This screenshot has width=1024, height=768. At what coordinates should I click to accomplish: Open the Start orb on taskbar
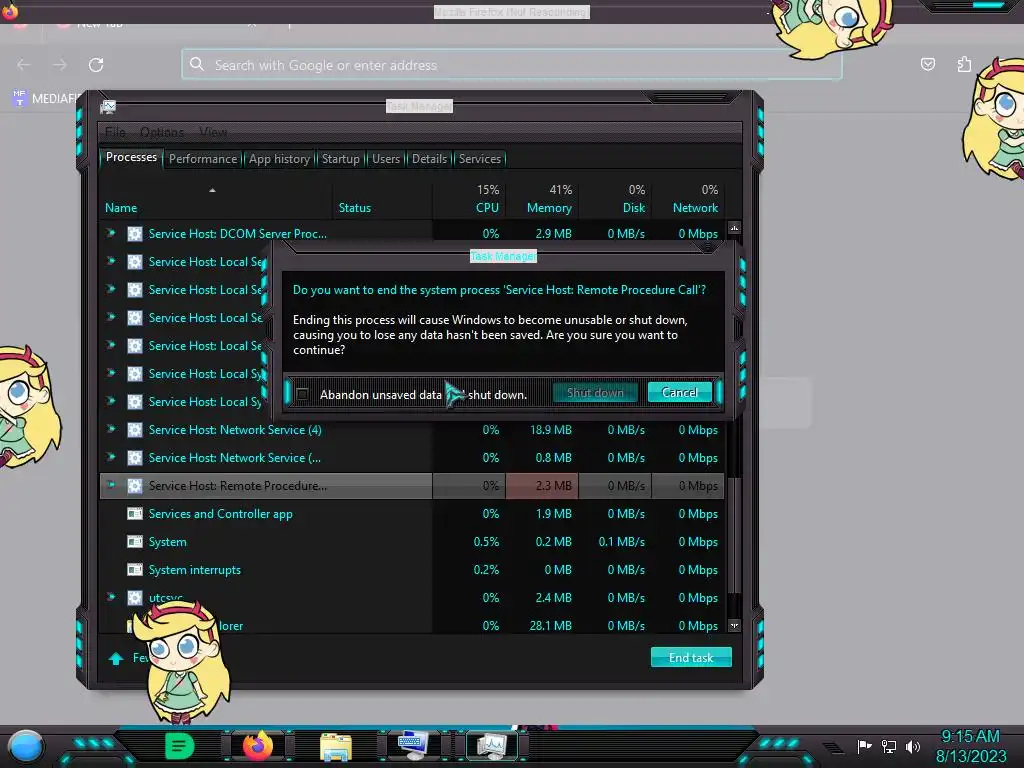click(26, 746)
